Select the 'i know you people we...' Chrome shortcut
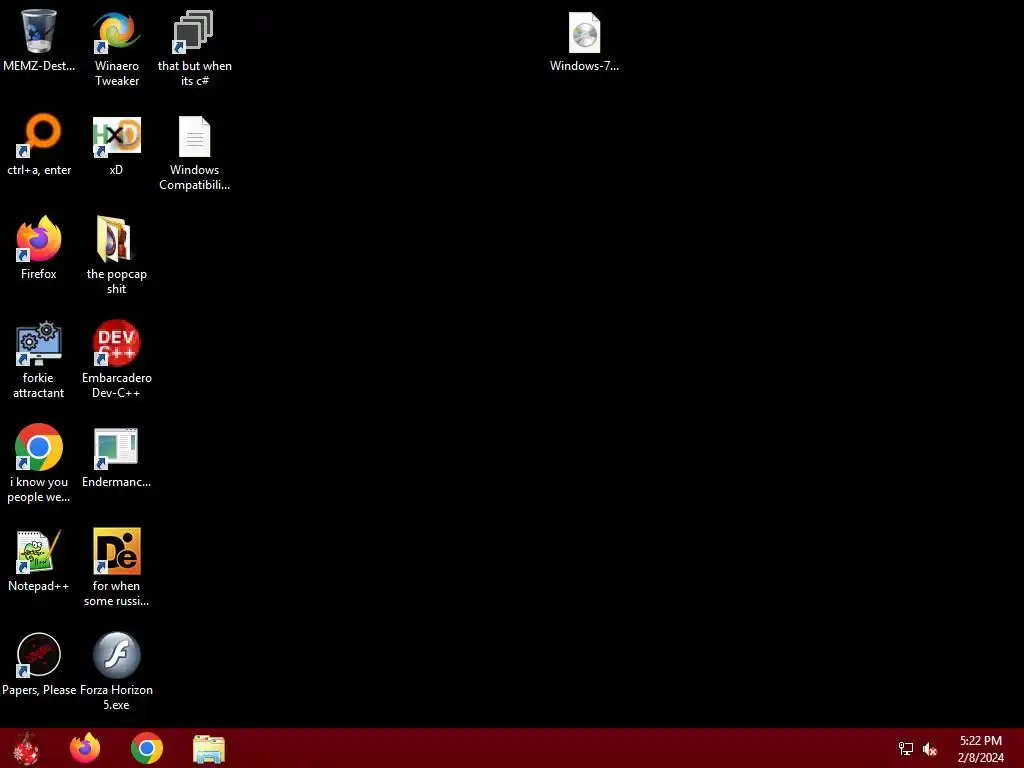This screenshot has height=768, width=1024. (39, 447)
